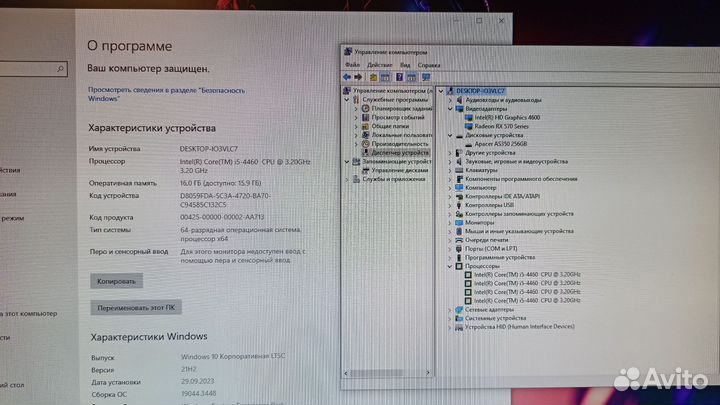The width and height of the screenshot is (720, 405).
Task: Select the first Intel Core i5-4460 processor entry
Action: (527, 275)
